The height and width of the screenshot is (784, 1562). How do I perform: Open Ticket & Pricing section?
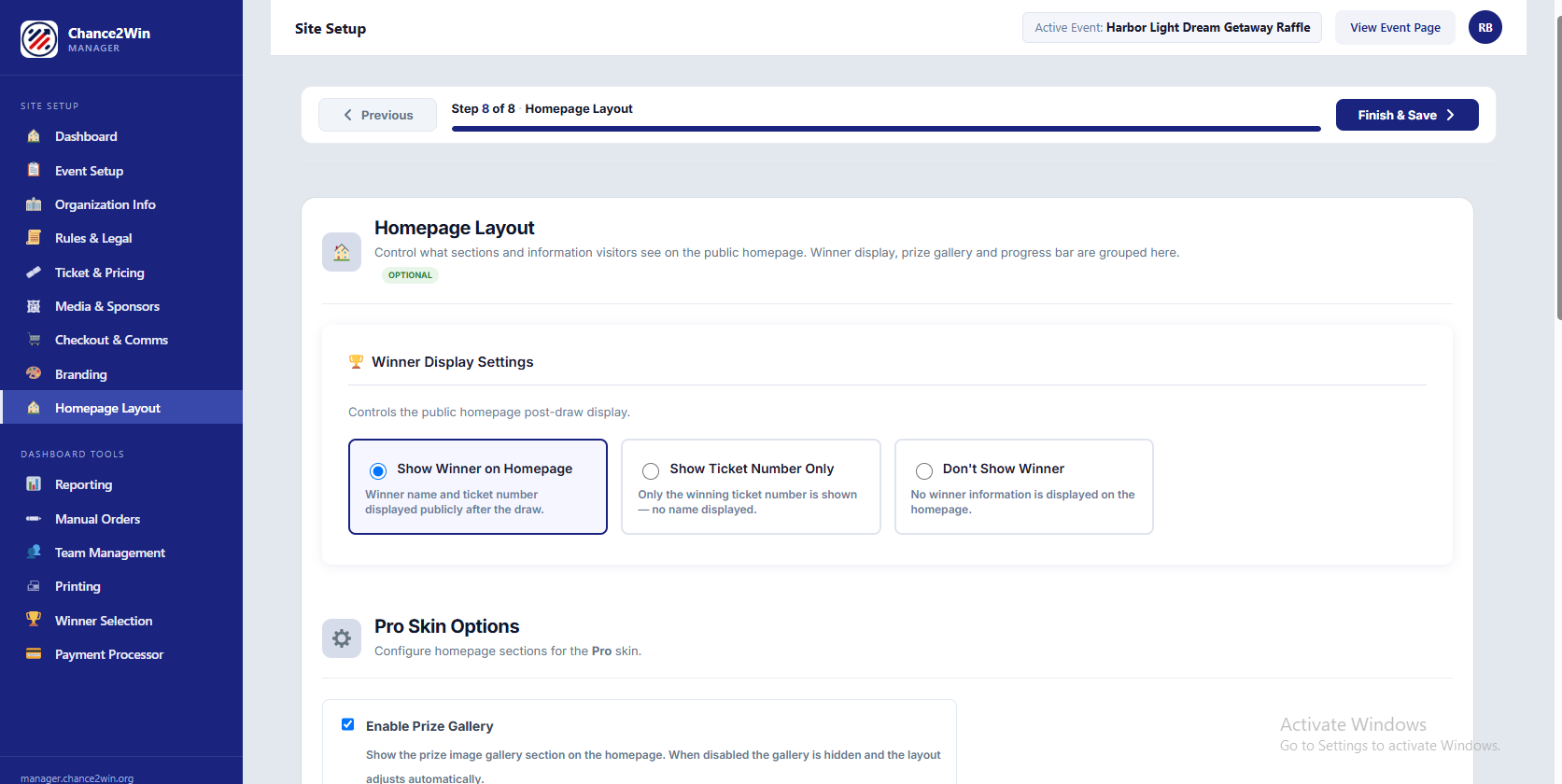pyautogui.click(x=121, y=273)
